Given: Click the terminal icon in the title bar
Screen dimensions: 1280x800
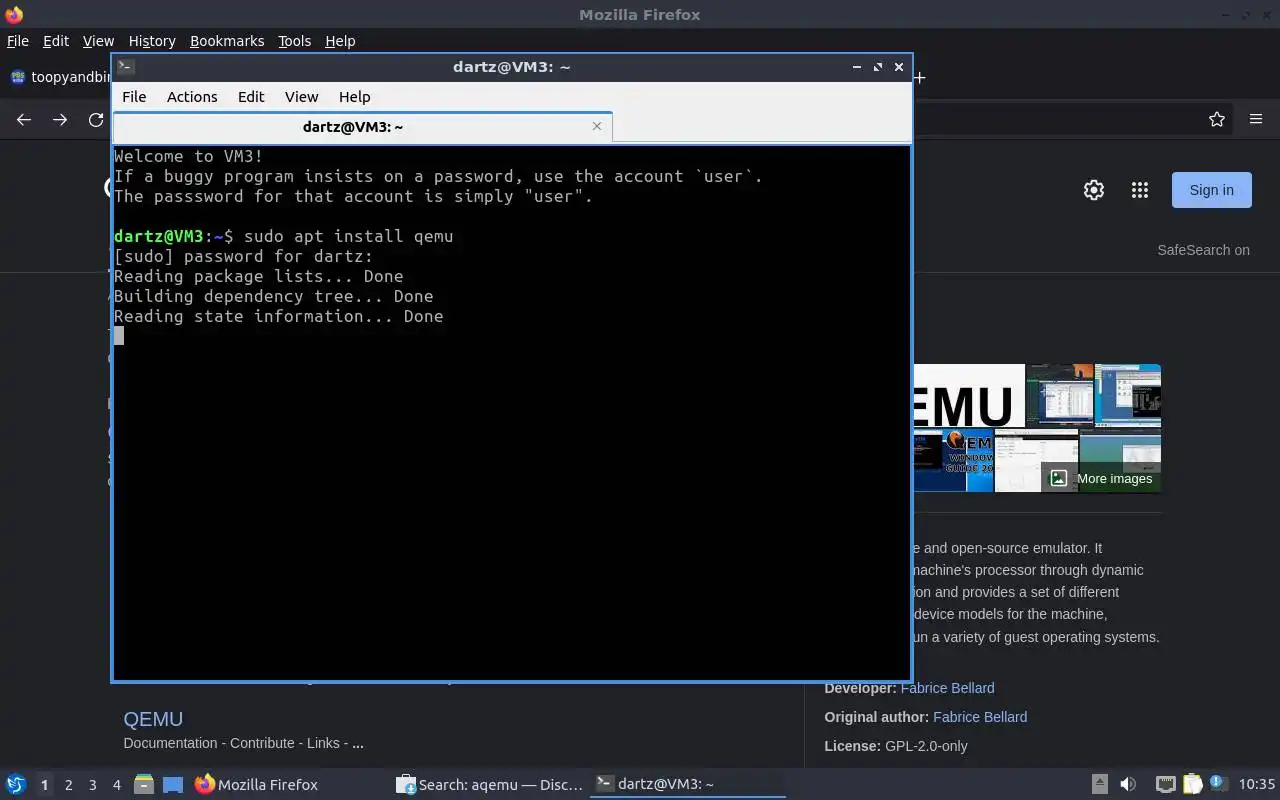Looking at the screenshot, I should click(125, 67).
